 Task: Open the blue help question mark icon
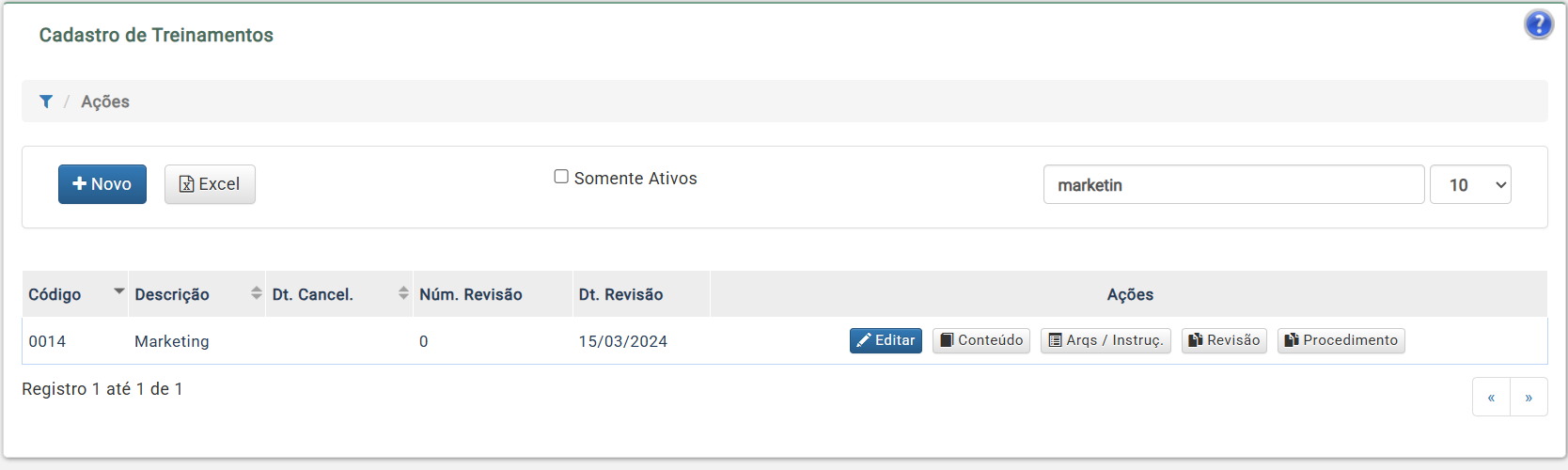tap(1539, 23)
